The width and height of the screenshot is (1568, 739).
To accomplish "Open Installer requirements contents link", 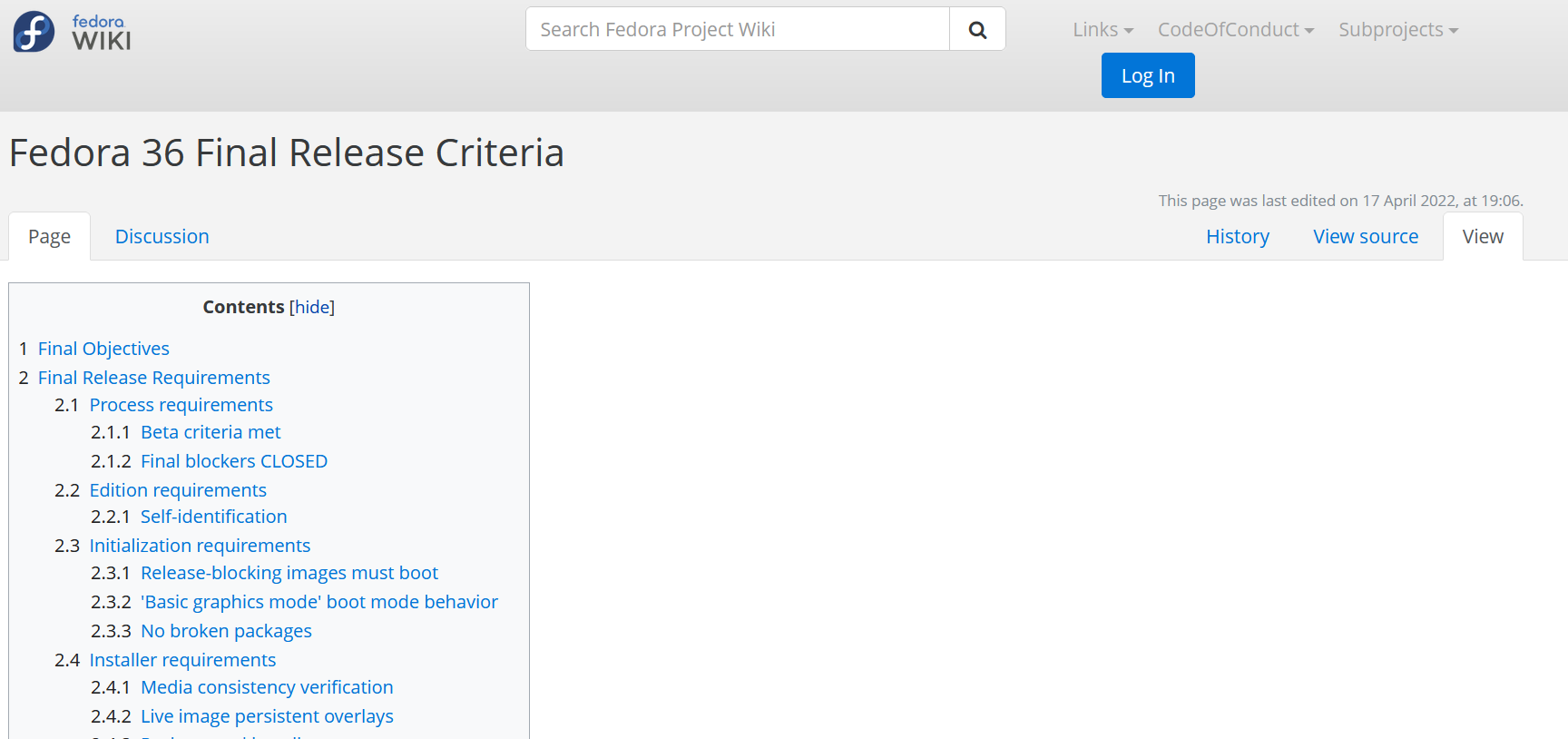I will [x=182, y=660].
